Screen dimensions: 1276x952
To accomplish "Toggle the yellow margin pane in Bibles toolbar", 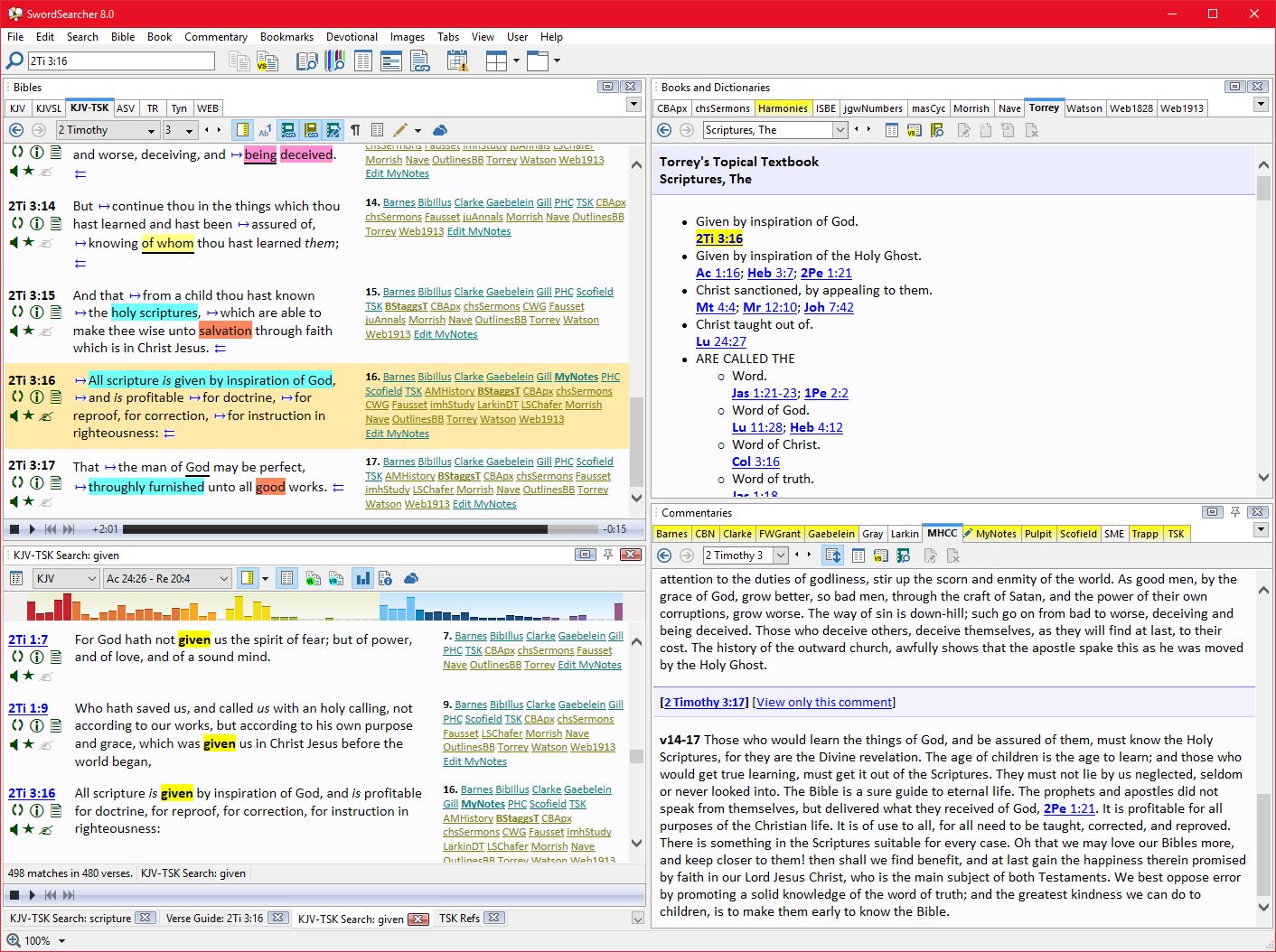I will (242, 130).
